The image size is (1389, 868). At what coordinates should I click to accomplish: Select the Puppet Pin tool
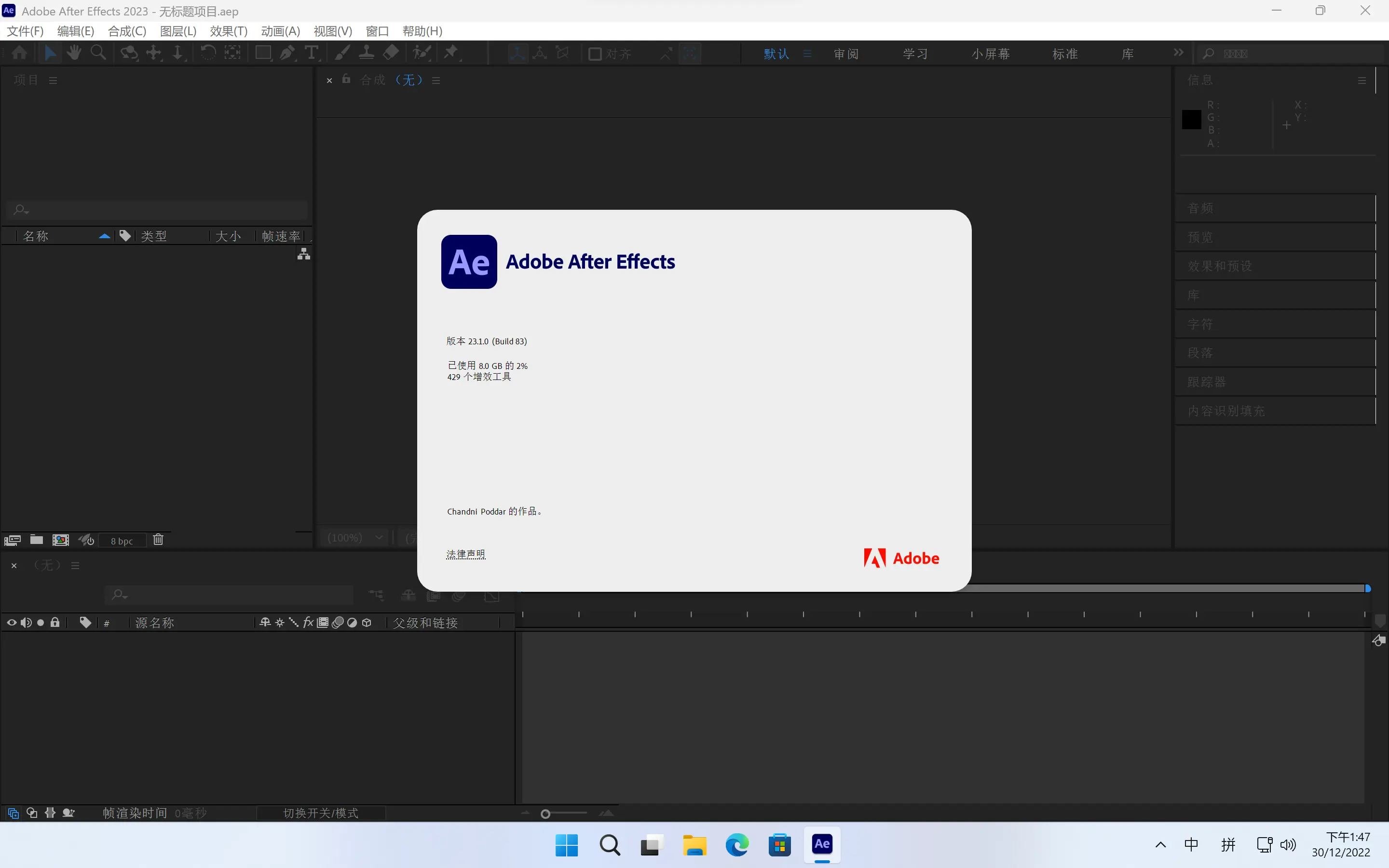[451, 54]
